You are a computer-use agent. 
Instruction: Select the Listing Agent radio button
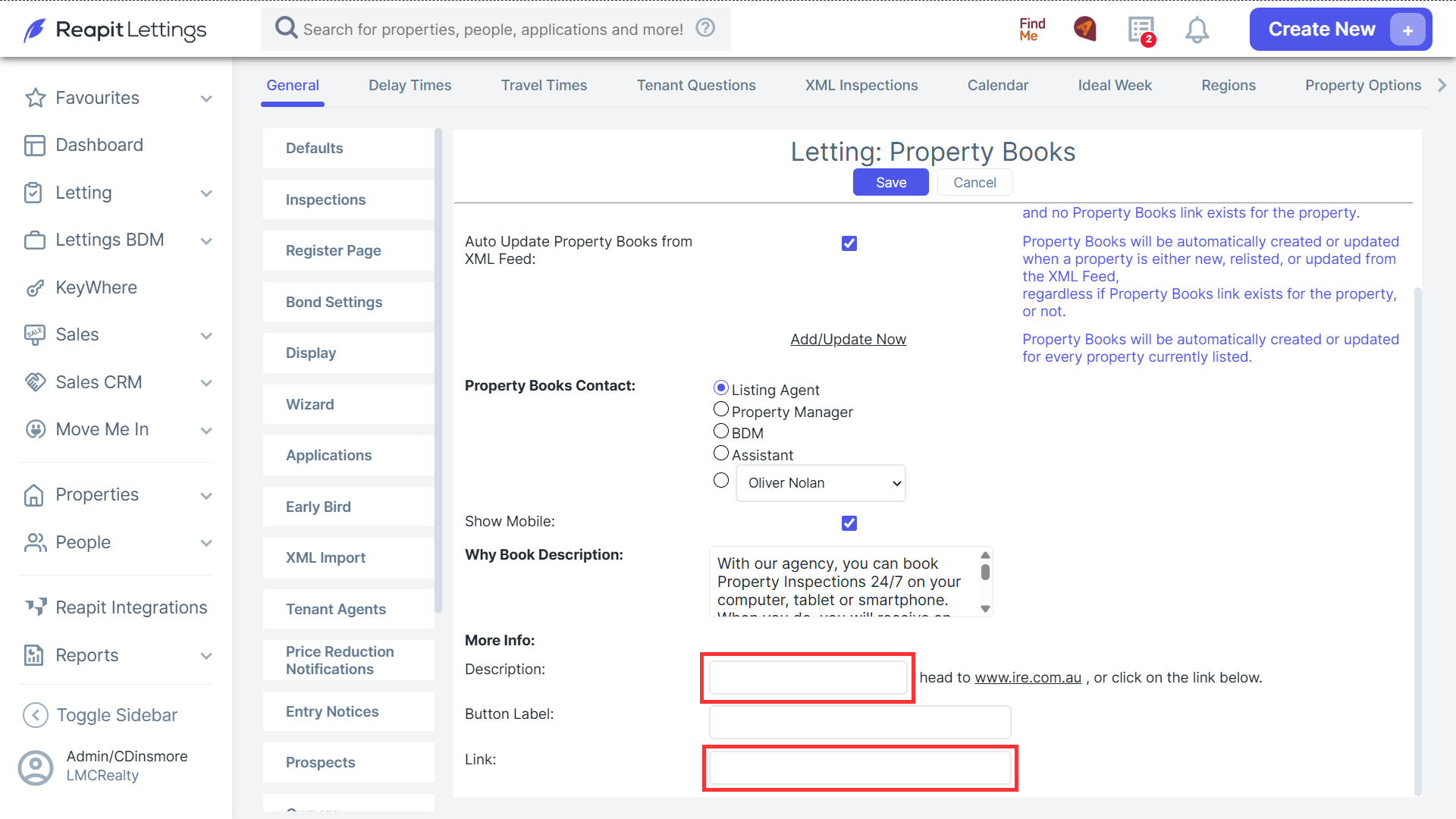(x=721, y=388)
